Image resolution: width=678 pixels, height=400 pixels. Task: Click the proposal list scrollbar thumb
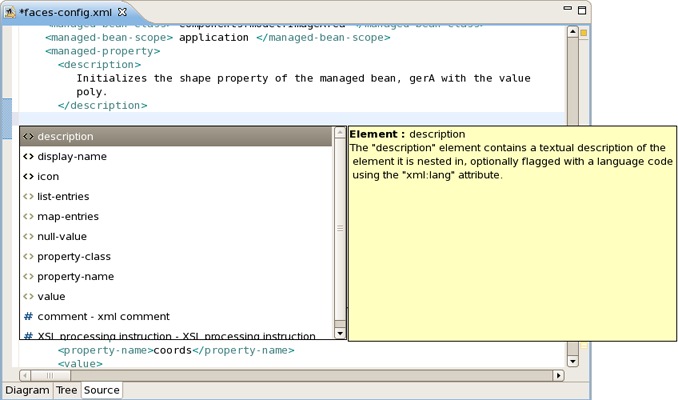coord(340,228)
